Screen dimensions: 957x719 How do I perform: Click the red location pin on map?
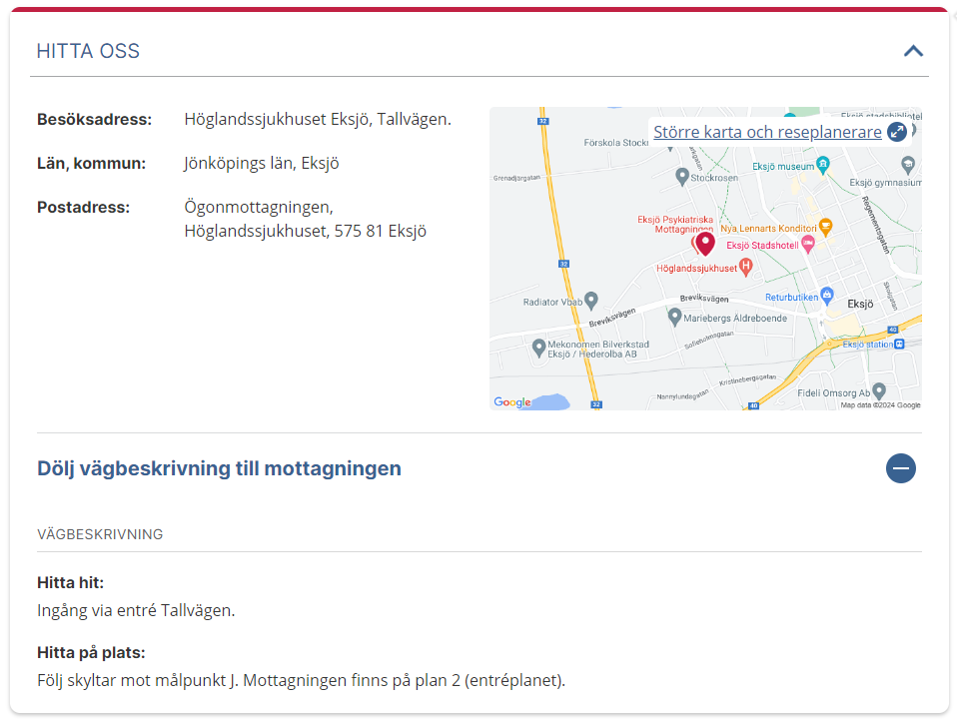click(x=705, y=244)
